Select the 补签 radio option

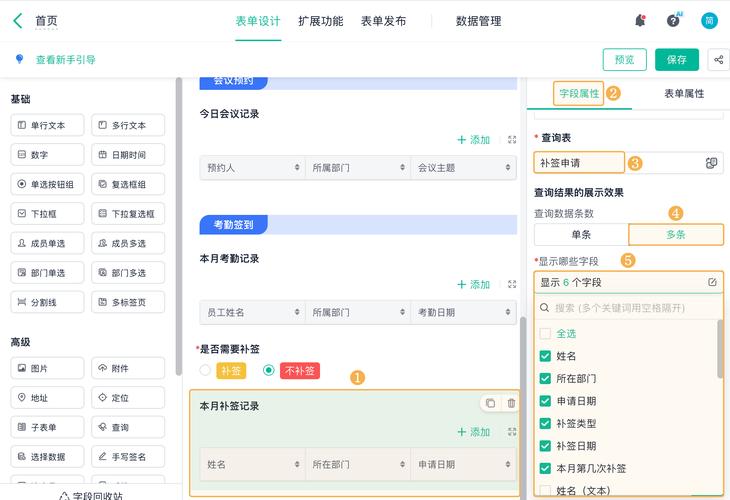(x=205, y=371)
